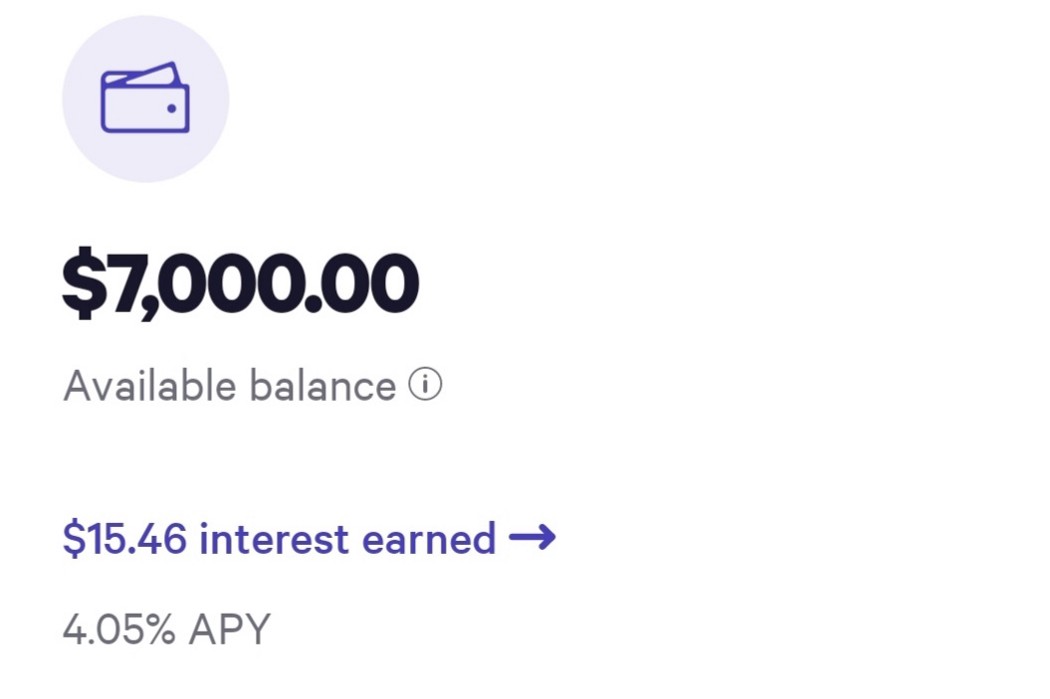
Task: Click the 4.05% APY text
Action: [166, 630]
